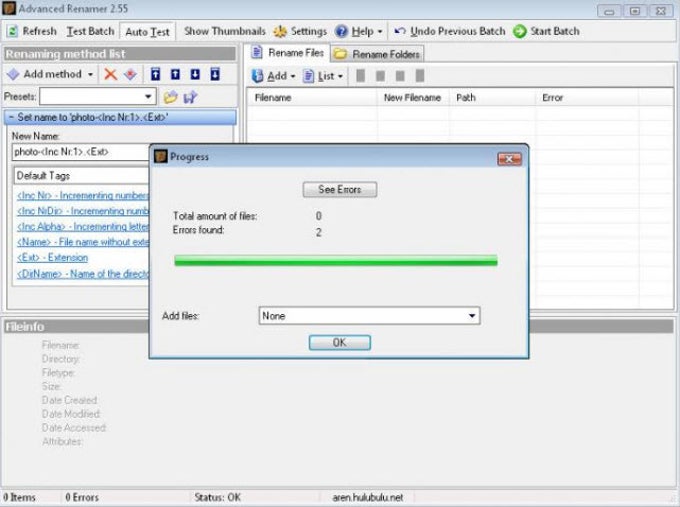The height and width of the screenshot is (507, 680).
Task: Sort by the Error column header
Action: [x=586, y=98]
